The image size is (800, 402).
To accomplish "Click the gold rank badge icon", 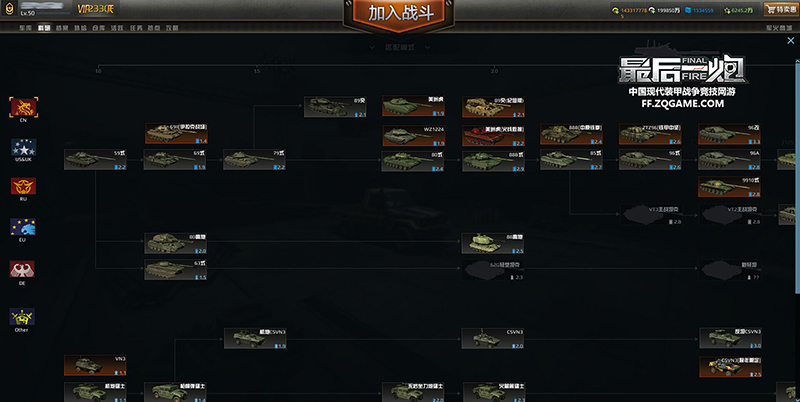I will click(x=9, y=8).
